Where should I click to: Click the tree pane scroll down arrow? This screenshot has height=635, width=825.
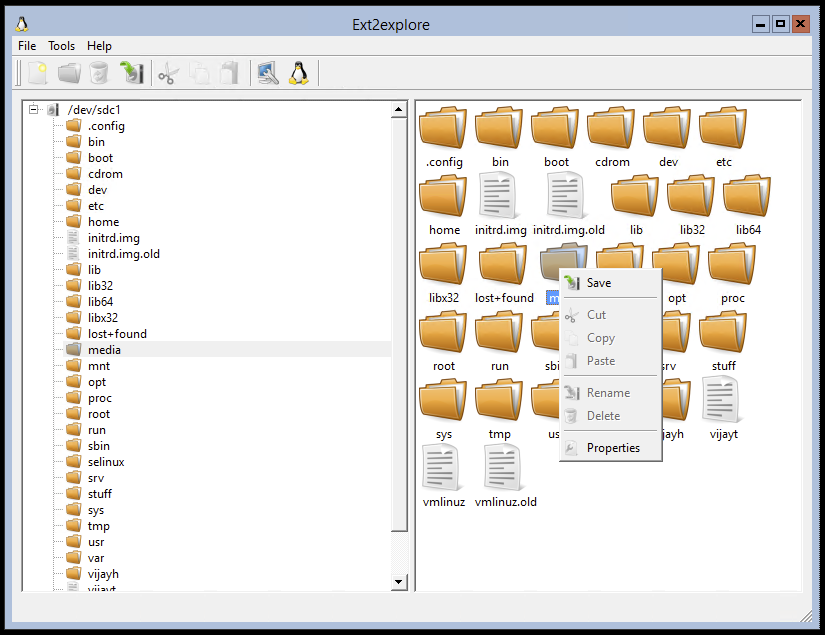point(398,581)
